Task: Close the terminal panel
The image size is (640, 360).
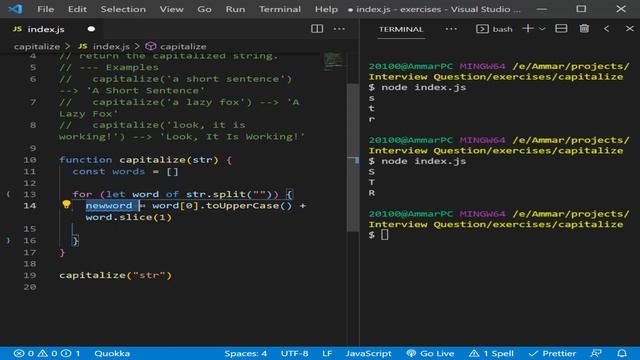Action: tap(629, 29)
